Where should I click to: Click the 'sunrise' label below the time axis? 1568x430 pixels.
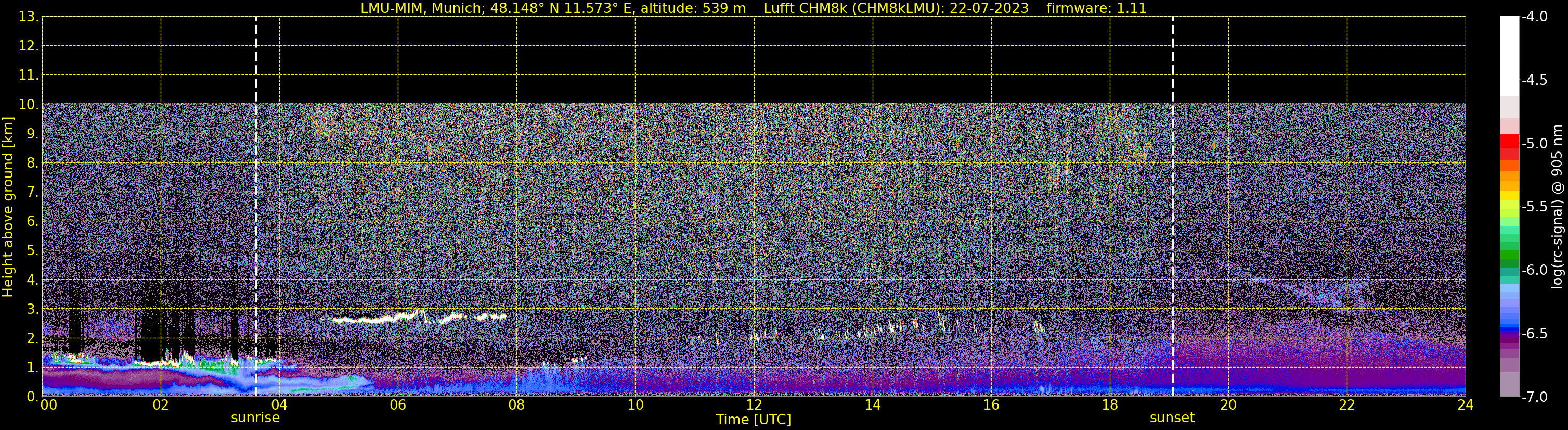click(x=255, y=418)
